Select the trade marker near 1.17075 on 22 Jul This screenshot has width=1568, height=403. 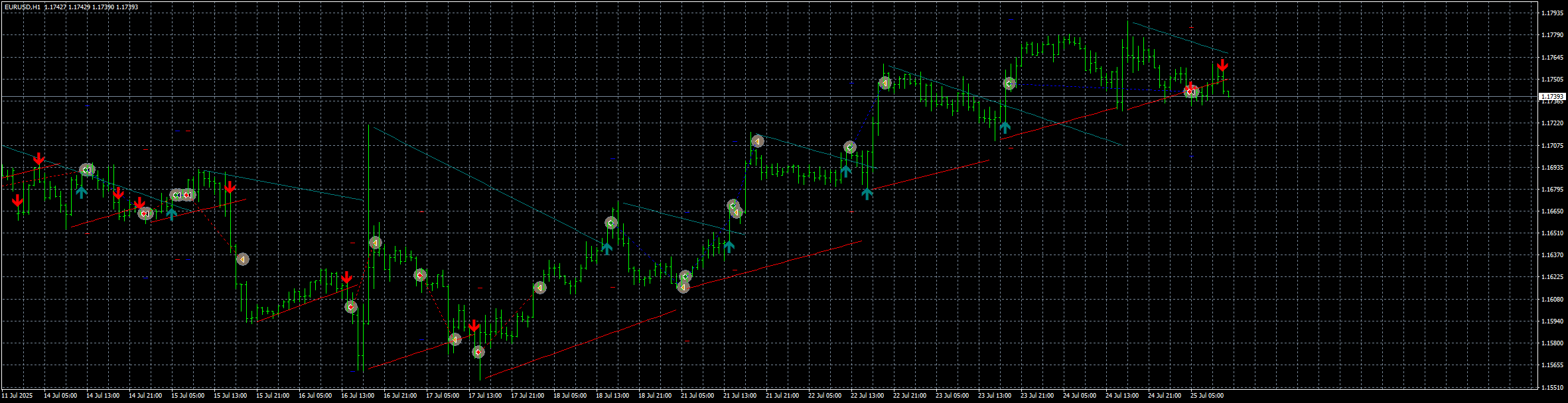point(850,147)
